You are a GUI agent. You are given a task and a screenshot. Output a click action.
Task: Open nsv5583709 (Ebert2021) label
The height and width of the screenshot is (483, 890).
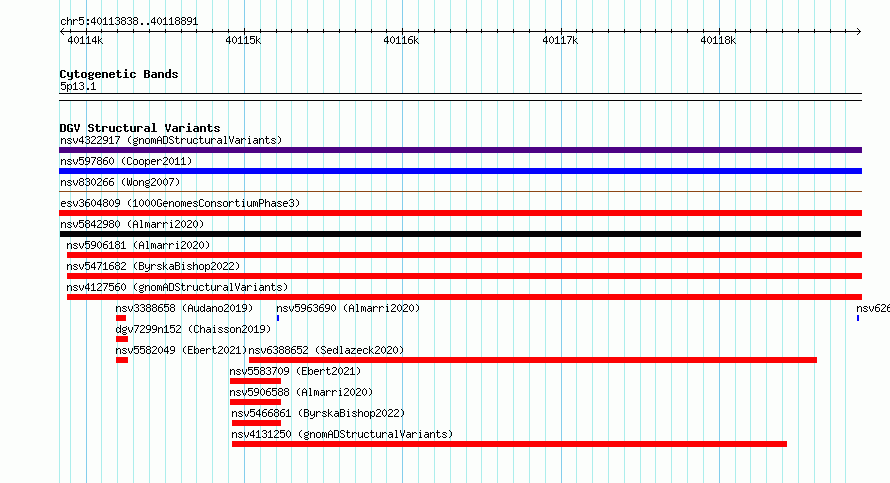(295, 371)
